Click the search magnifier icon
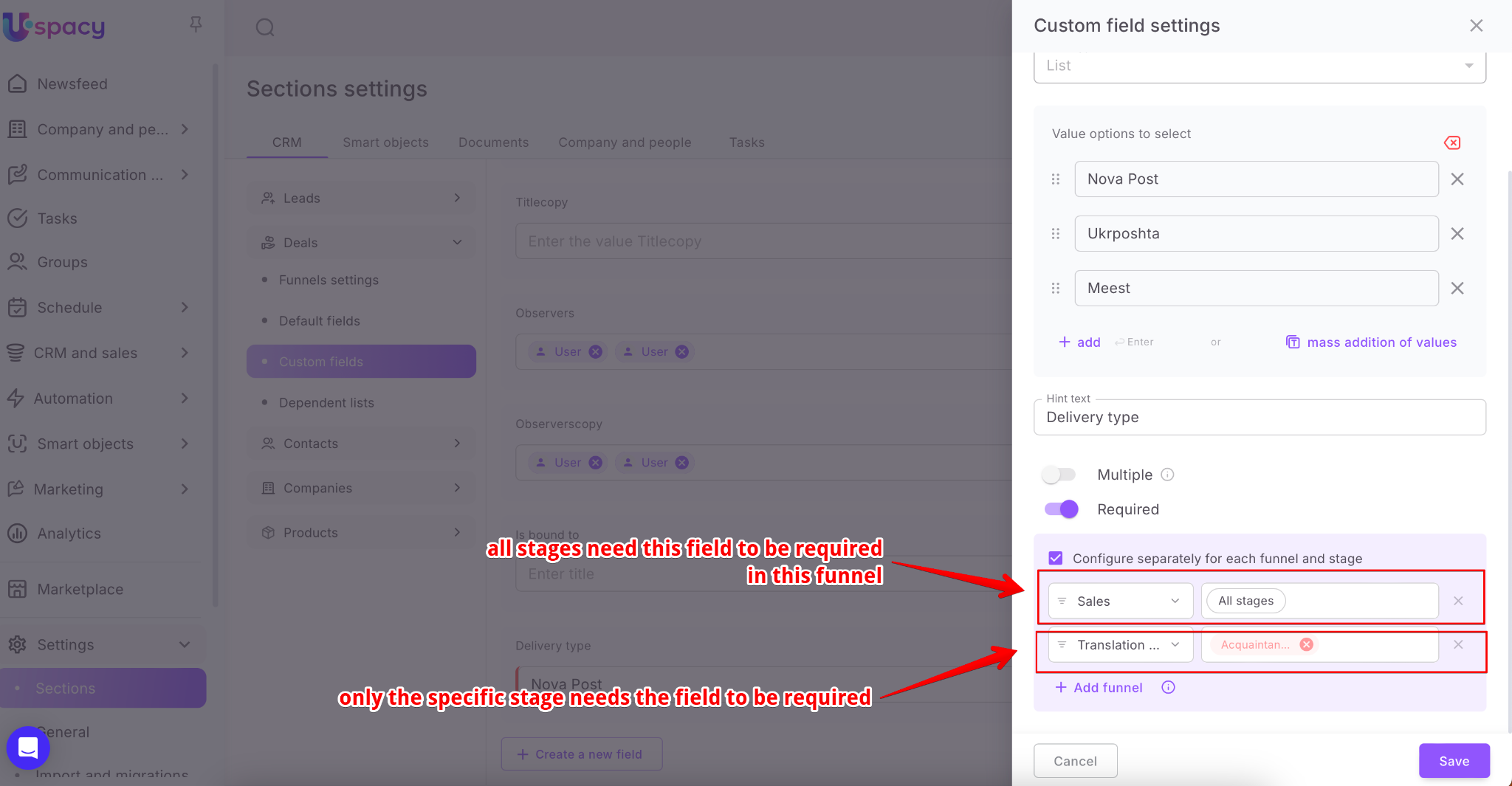This screenshot has height=786, width=1512. 265,28
